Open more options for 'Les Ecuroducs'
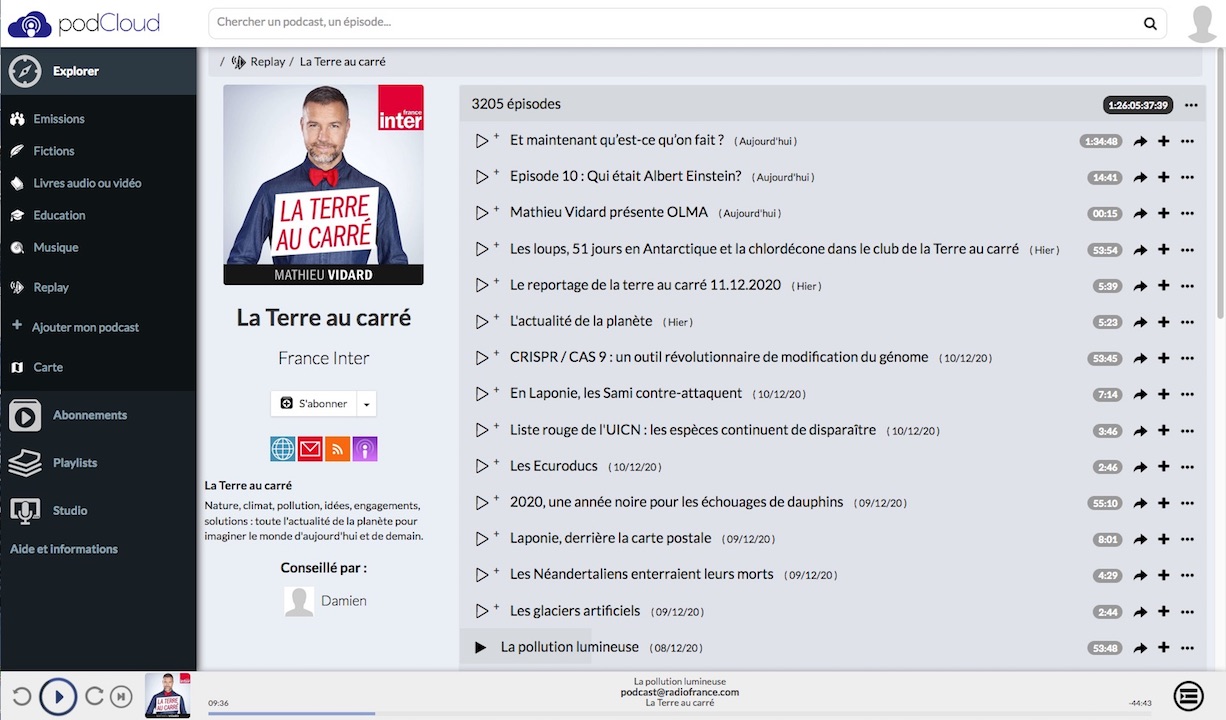Screen dimensions: 1226x720 [1187, 467]
